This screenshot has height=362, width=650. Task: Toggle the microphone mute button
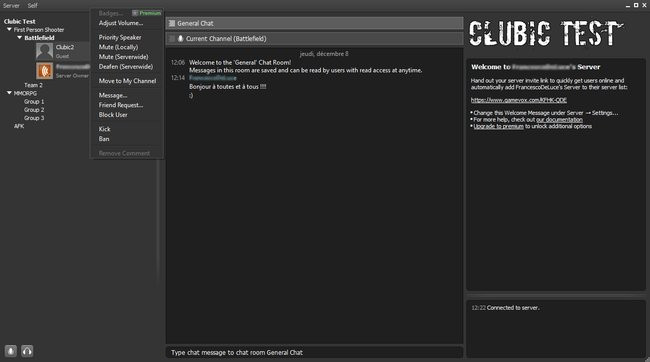[11, 351]
